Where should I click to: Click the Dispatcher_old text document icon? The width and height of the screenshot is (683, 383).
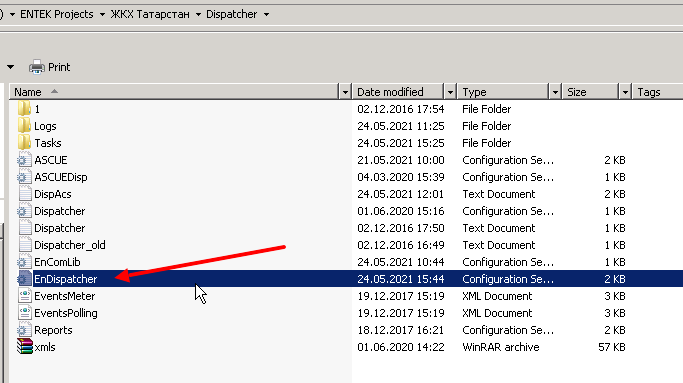tap(25, 245)
